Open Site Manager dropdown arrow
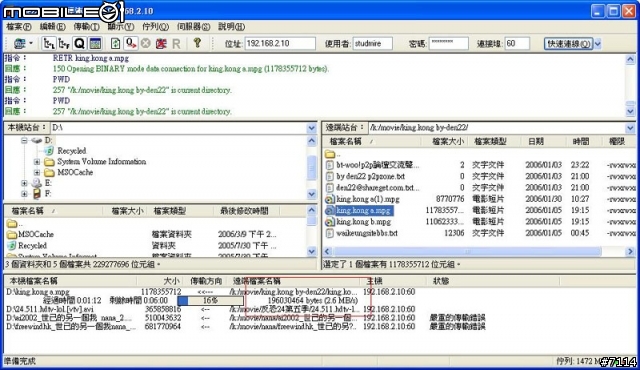640x370 pixels. pyautogui.click(x=31, y=43)
